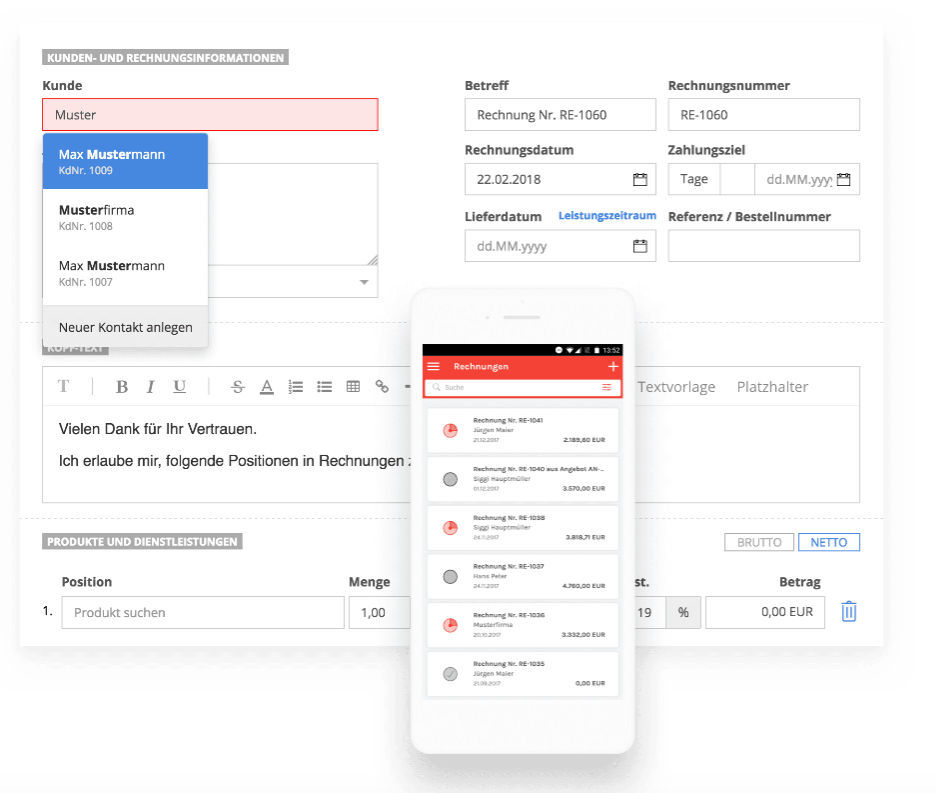
Task: Select Max Mustermann KdNr. 1009
Action: coord(125,161)
